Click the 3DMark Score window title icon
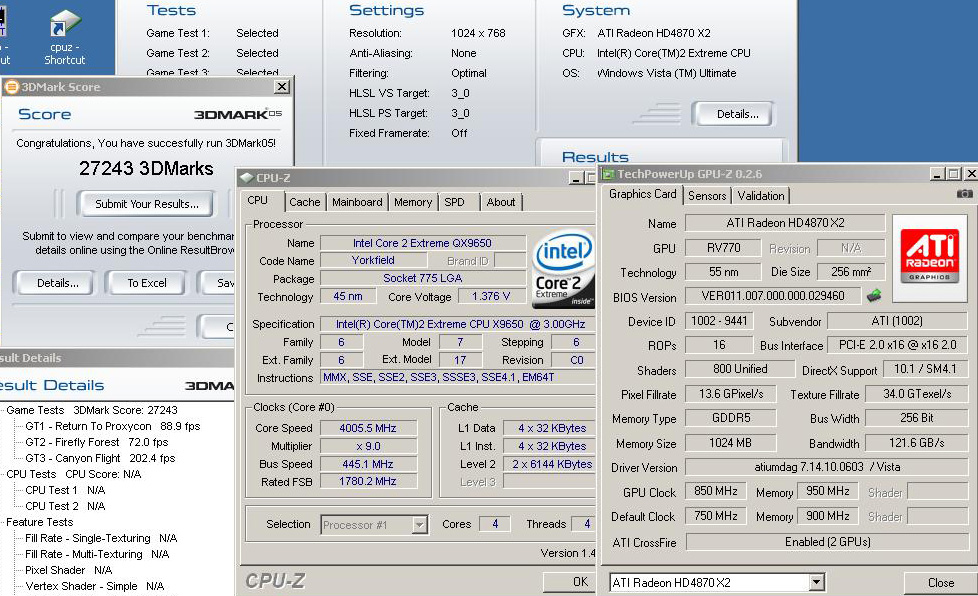 12,87
